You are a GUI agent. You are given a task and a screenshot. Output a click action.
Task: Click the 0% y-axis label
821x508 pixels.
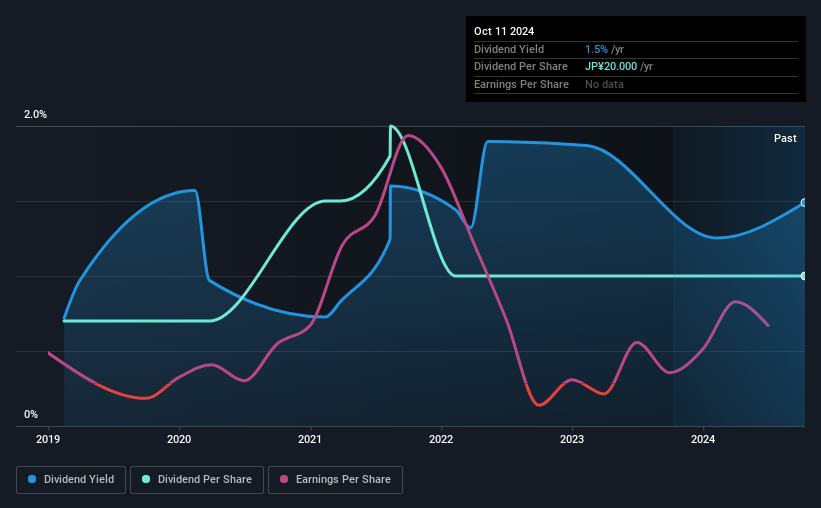click(31, 414)
